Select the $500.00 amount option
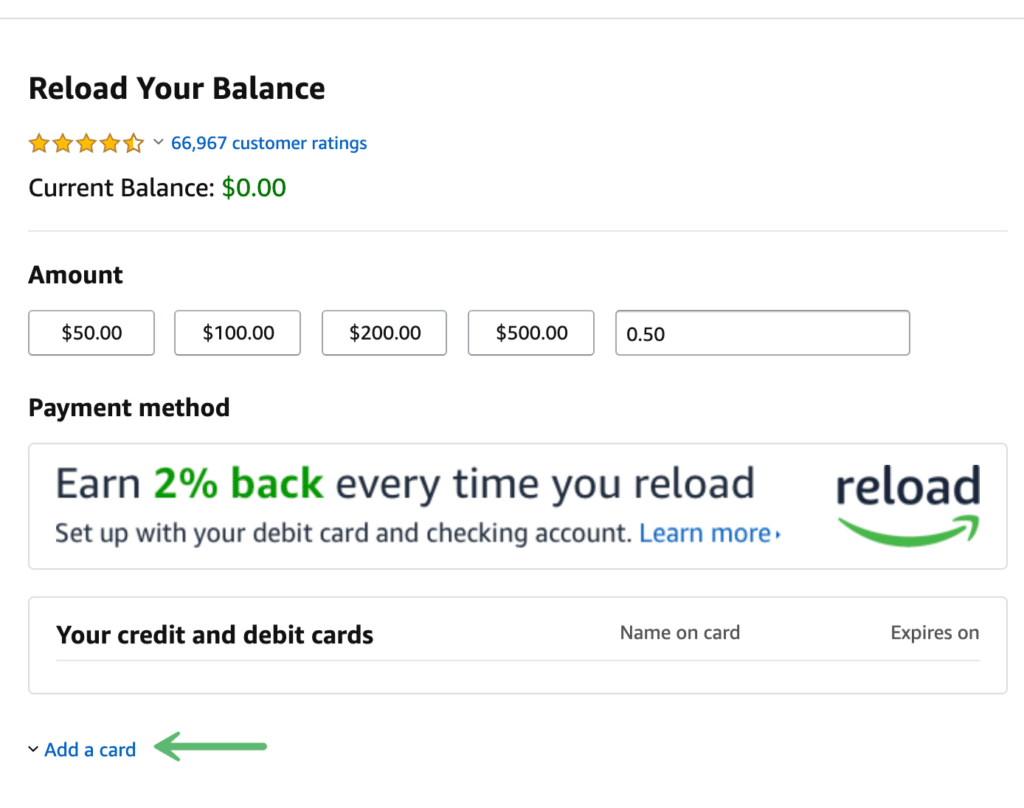Image resolution: width=1024 pixels, height=808 pixels. coord(531,332)
